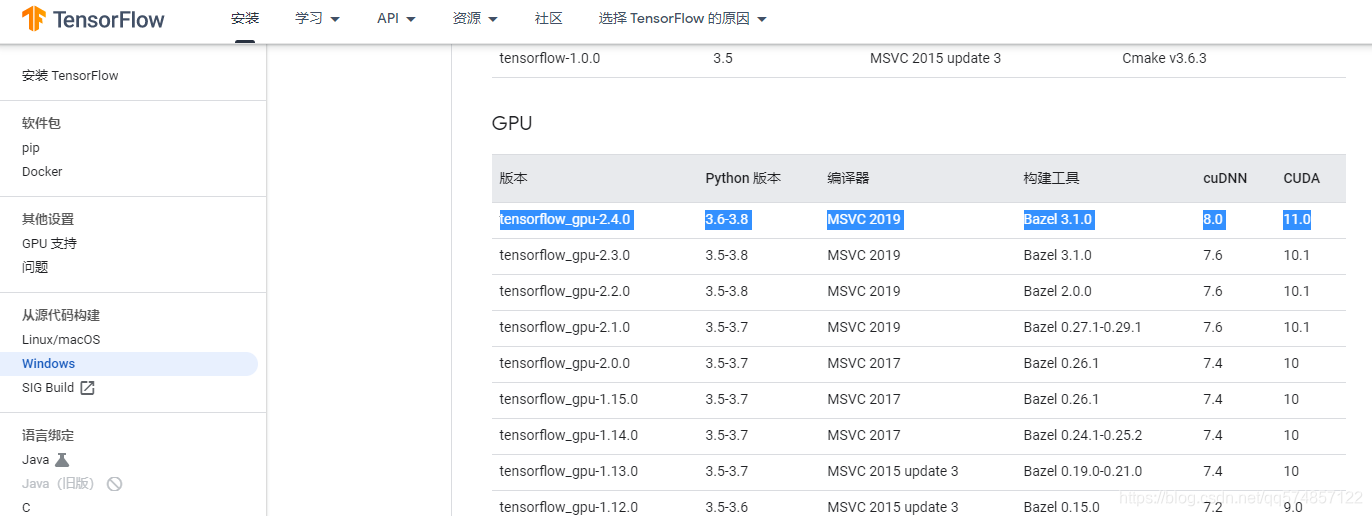Open 安装 TensorFlow in the sidebar

click(70, 76)
